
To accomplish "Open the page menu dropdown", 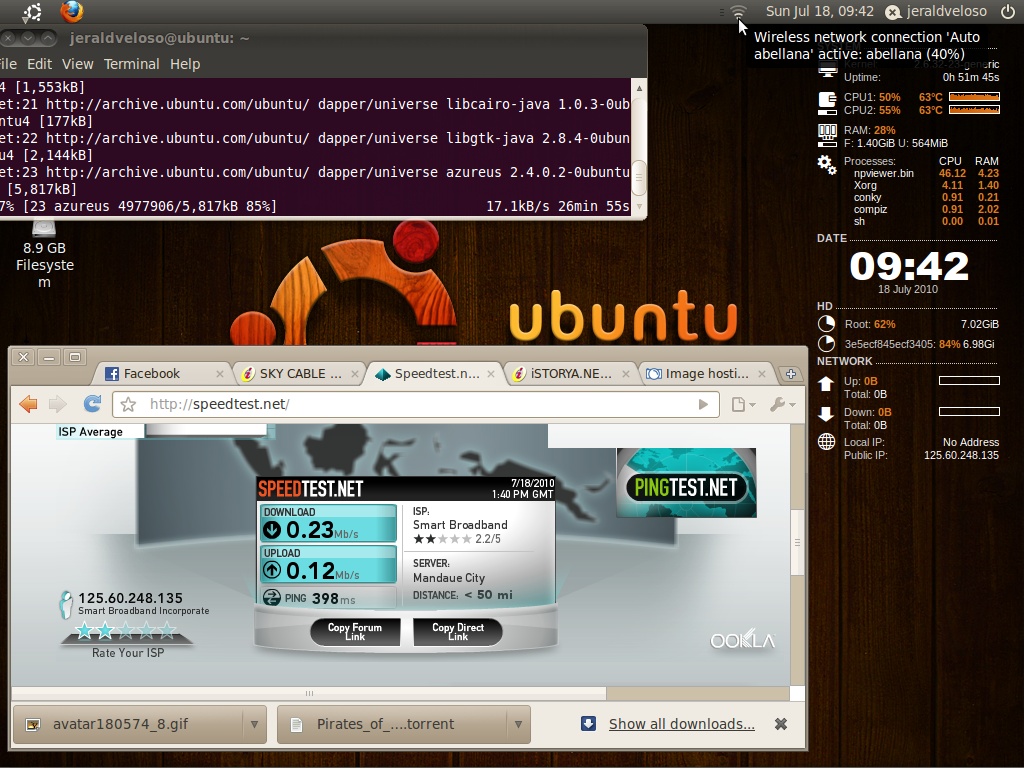I will 743,405.
